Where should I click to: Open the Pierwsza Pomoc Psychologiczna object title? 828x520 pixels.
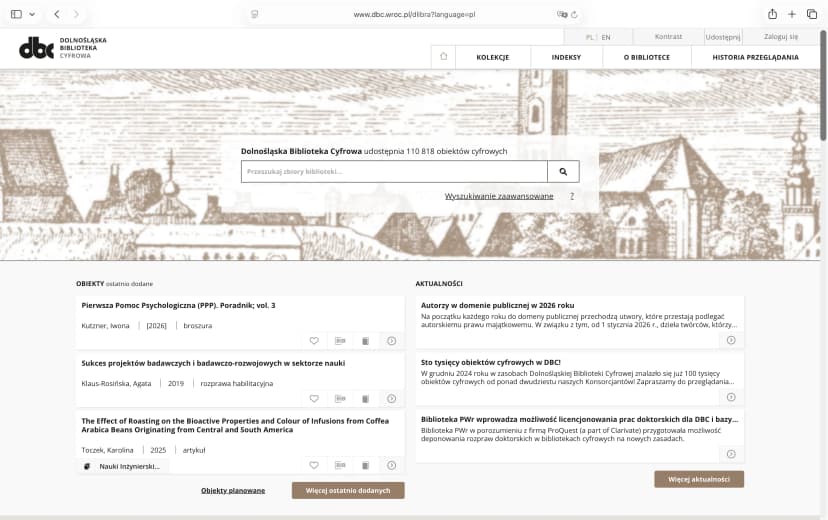click(178, 305)
